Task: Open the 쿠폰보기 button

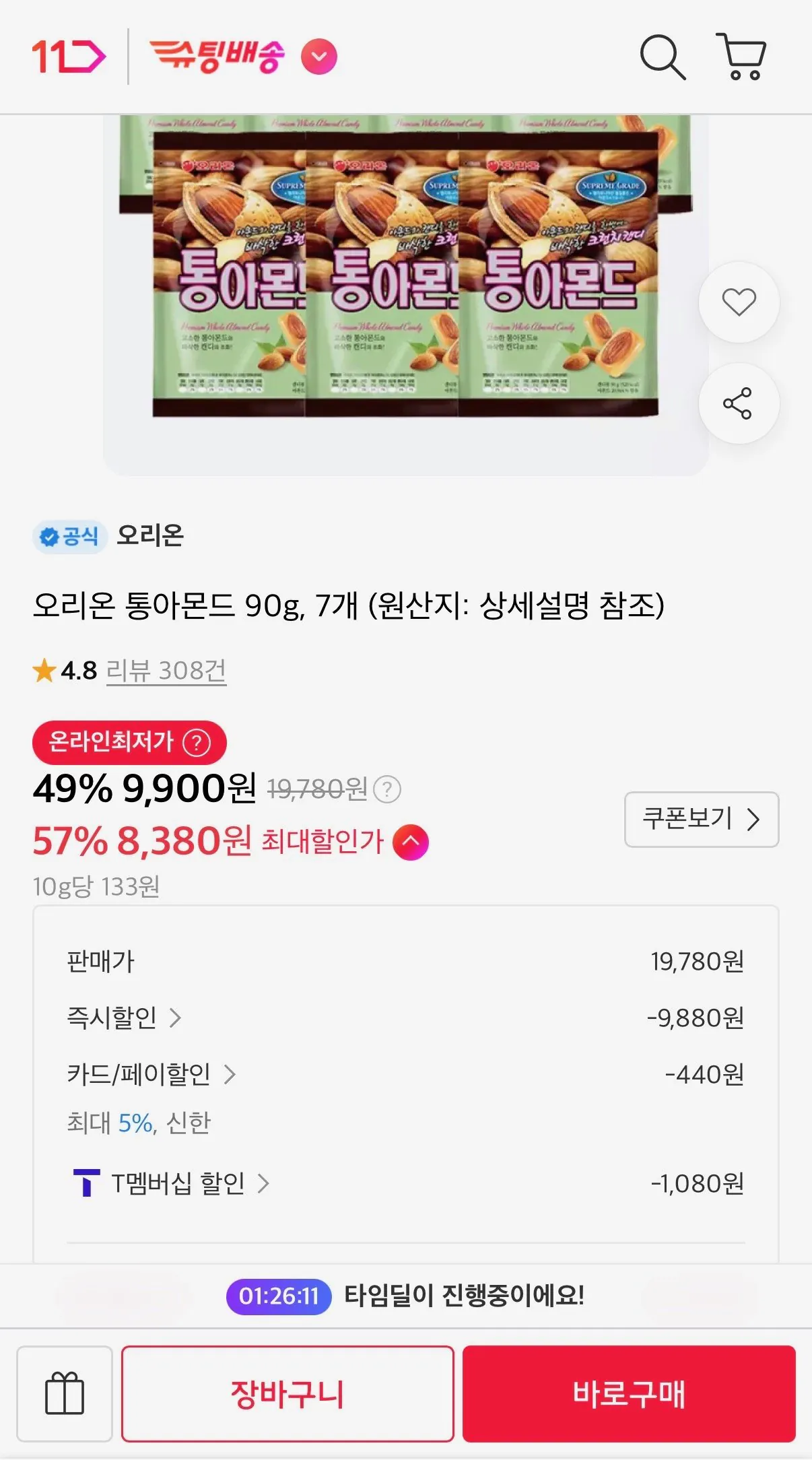Action: point(702,819)
